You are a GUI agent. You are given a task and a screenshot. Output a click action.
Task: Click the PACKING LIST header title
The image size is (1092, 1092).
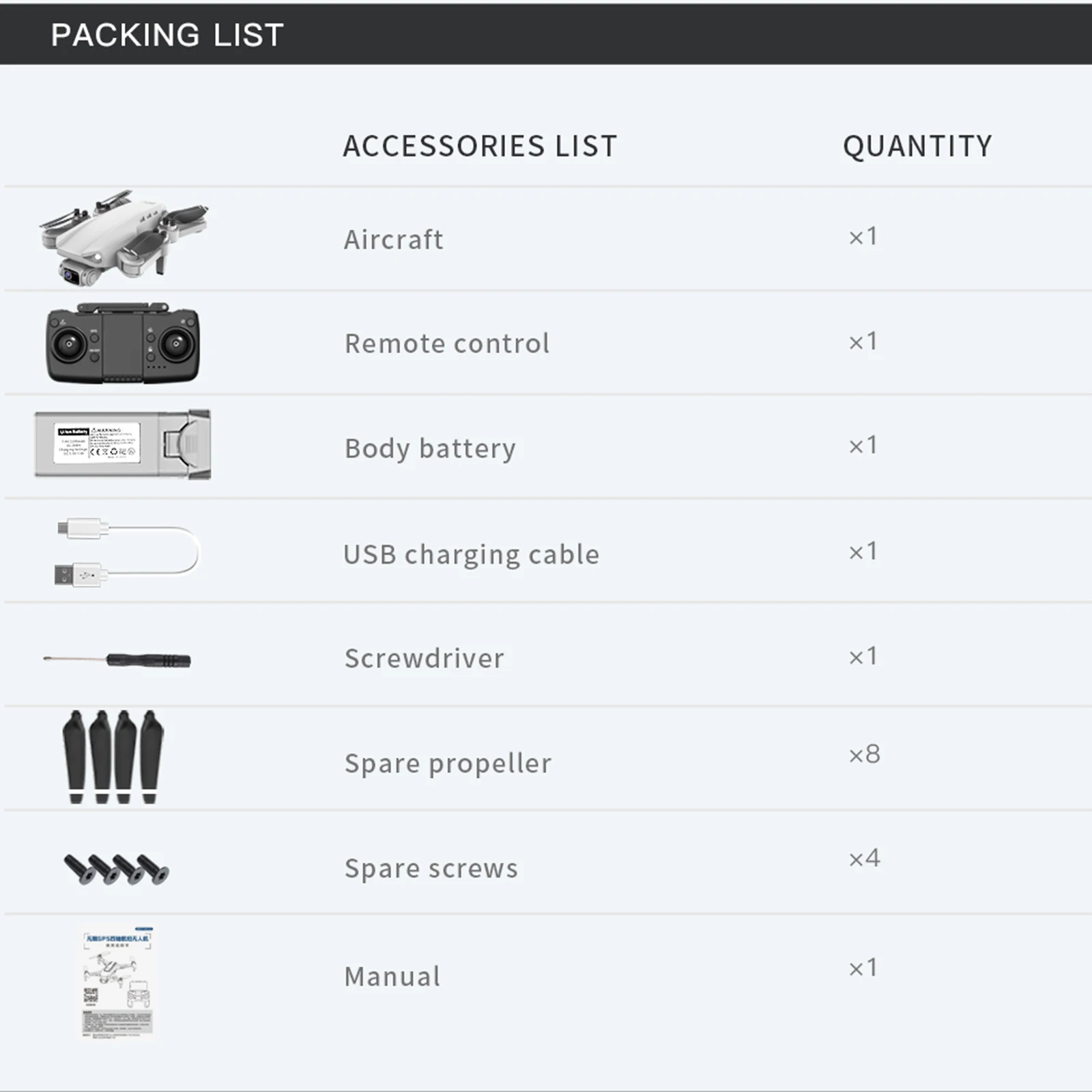(x=167, y=35)
